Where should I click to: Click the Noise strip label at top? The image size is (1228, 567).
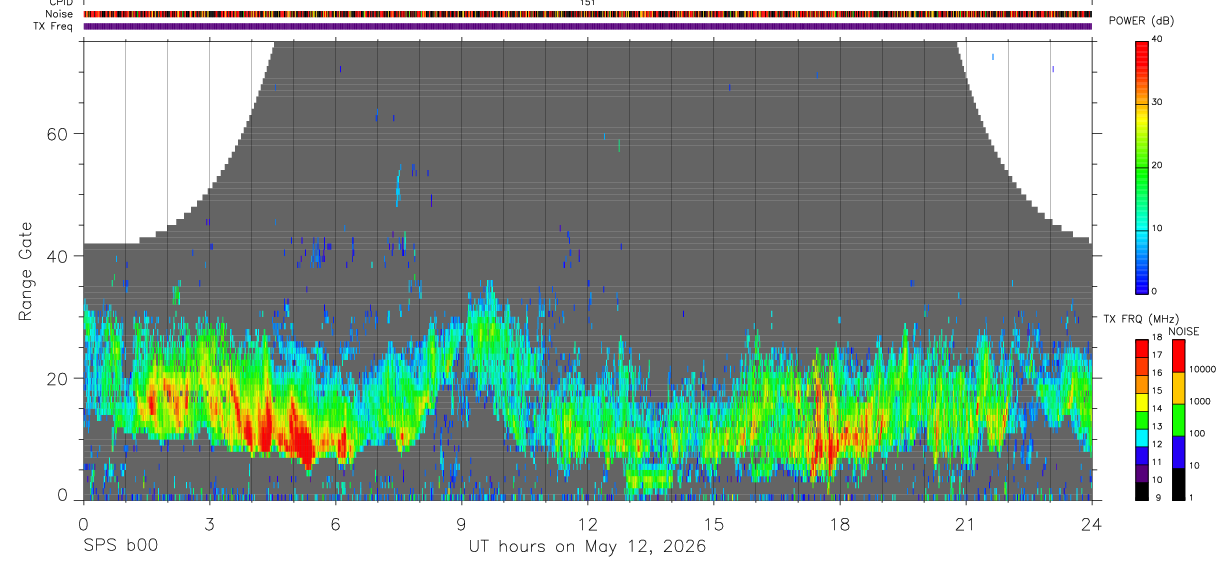(x=59, y=14)
